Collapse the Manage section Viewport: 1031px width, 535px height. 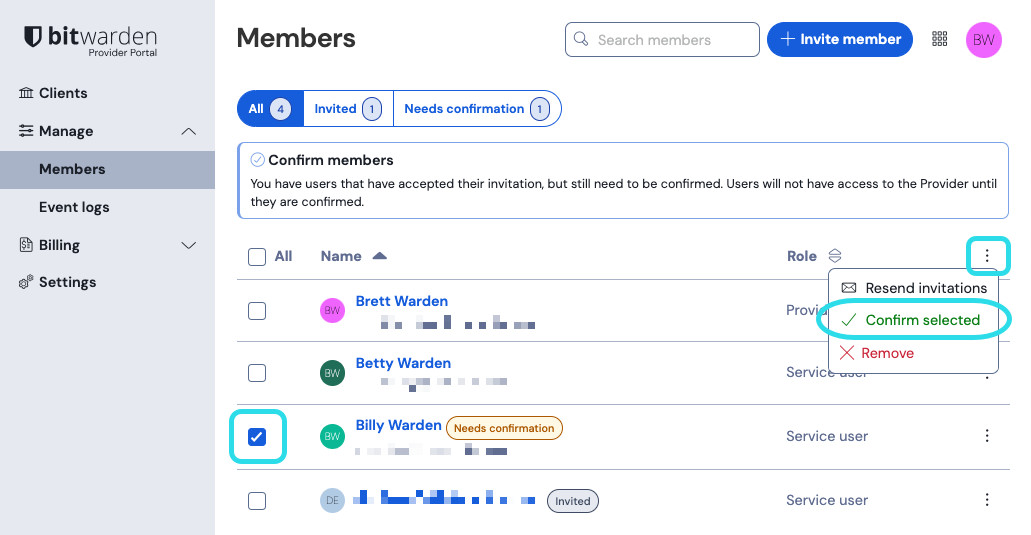[188, 131]
